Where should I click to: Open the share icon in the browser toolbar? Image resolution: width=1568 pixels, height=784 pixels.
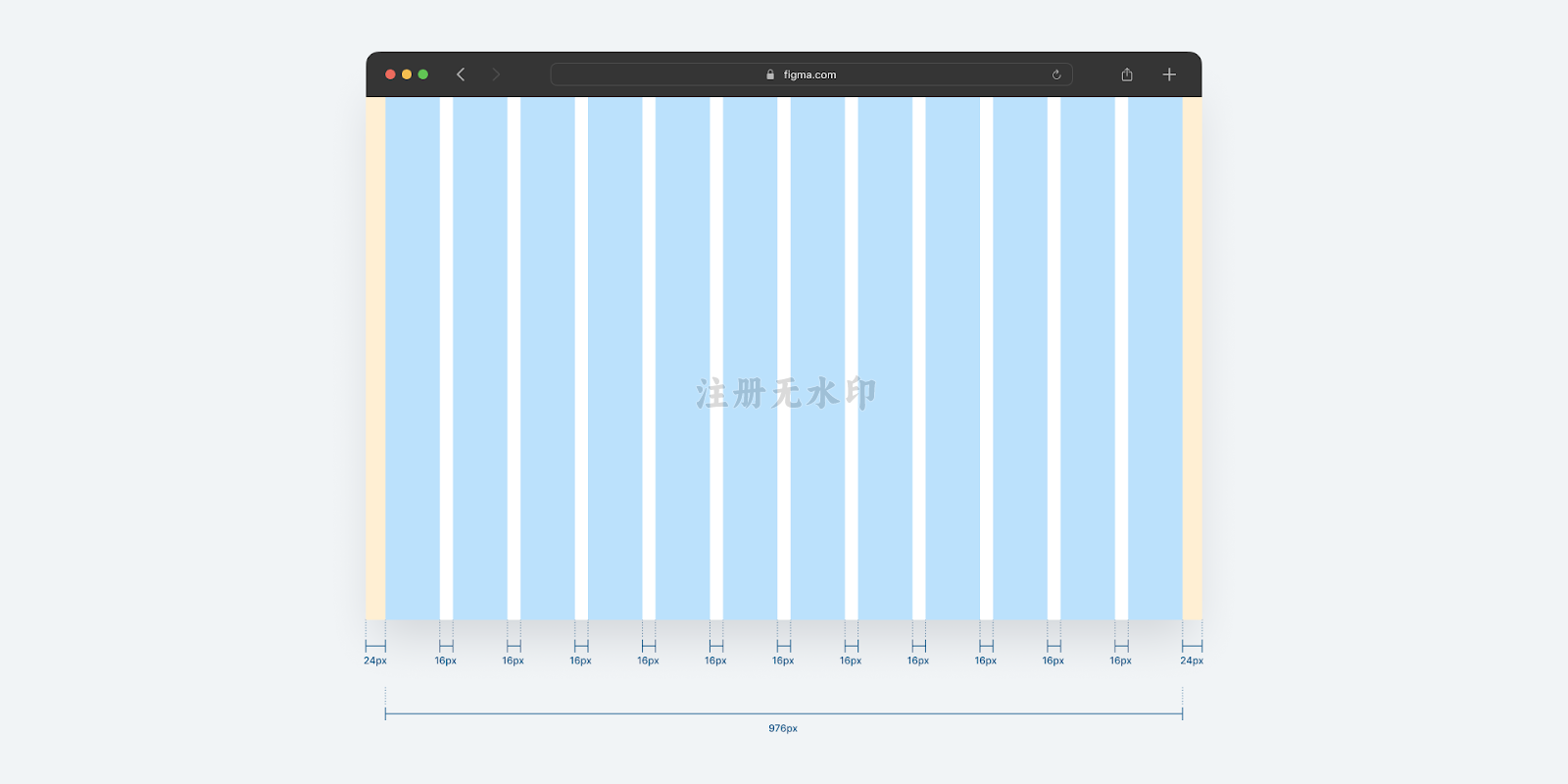1127,74
